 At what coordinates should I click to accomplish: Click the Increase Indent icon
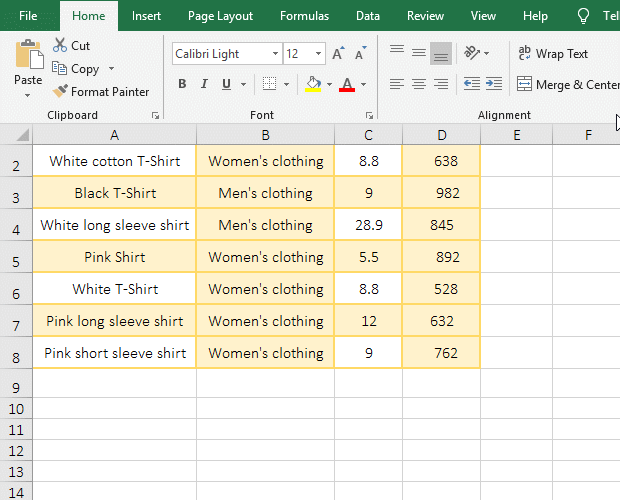click(x=492, y=84)
